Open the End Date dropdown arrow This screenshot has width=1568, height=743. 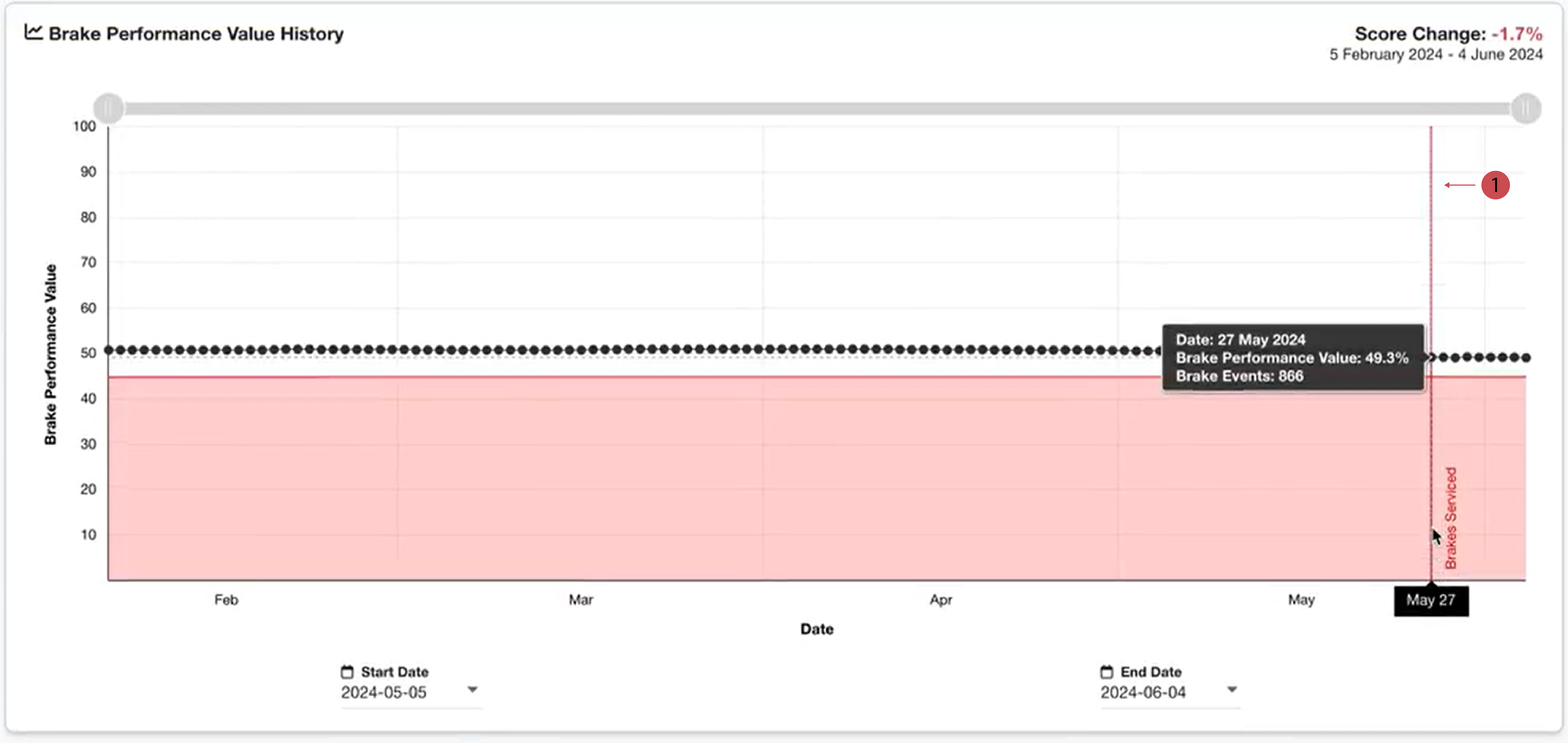click(1232, 689)
